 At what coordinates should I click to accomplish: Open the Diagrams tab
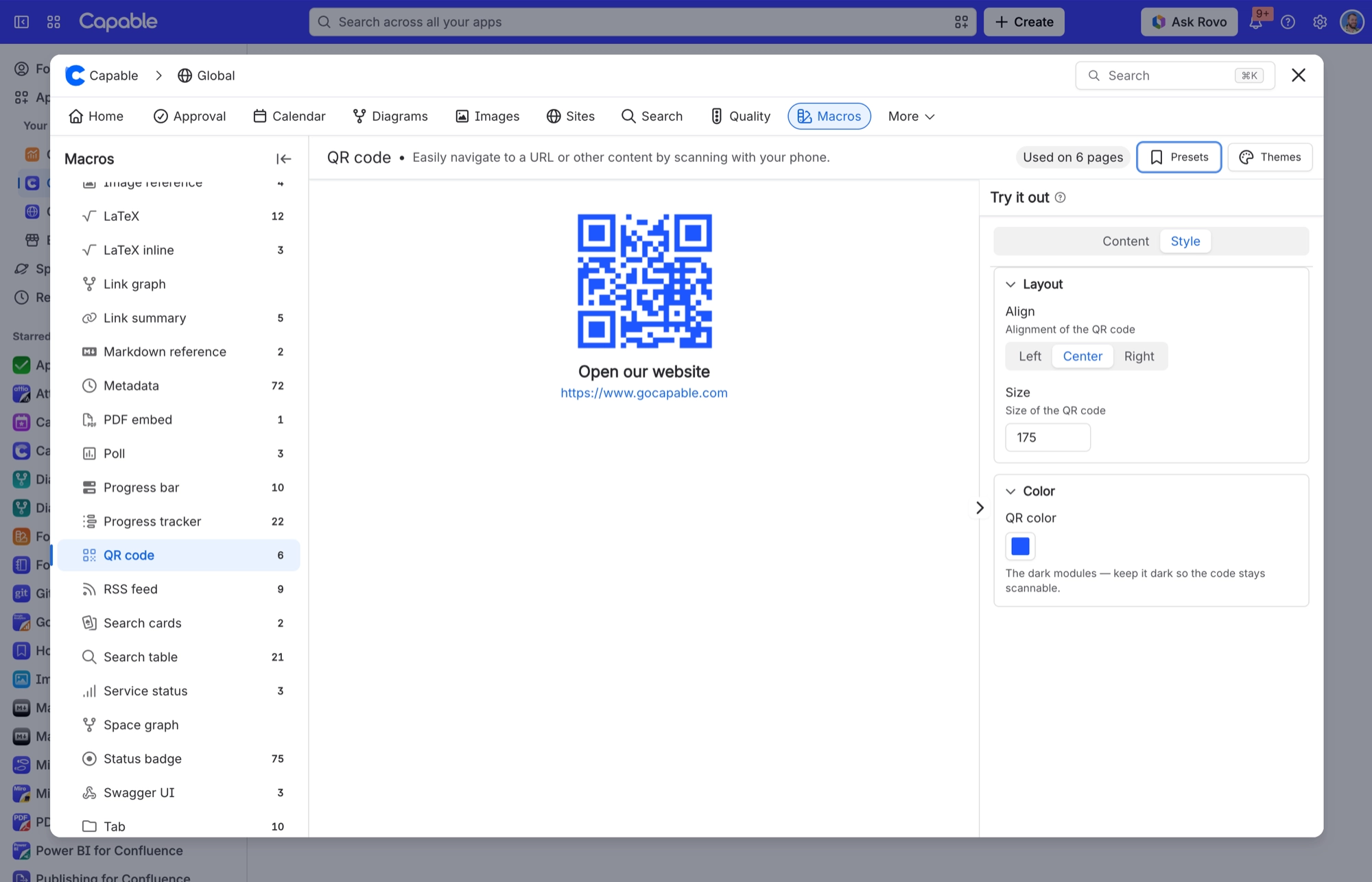tap(390, 117)
